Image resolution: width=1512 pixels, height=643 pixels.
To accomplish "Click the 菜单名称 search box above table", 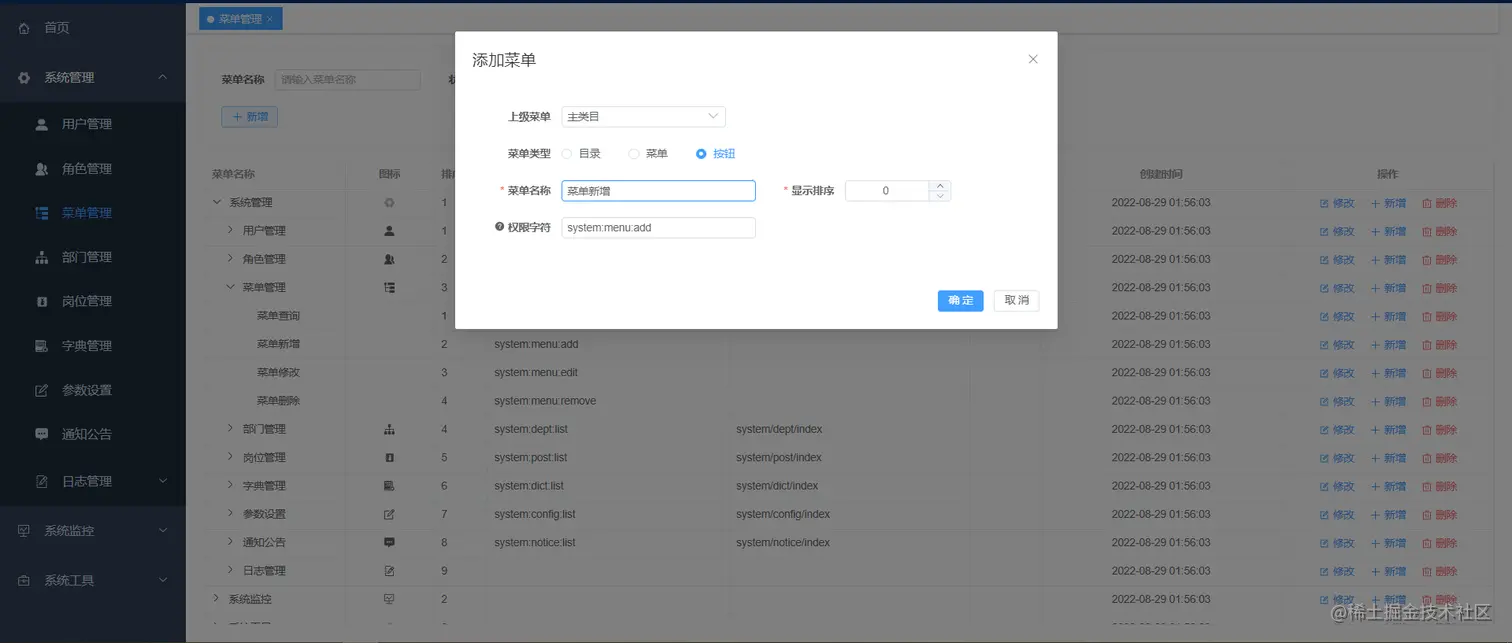I will [x=347, y=80].
